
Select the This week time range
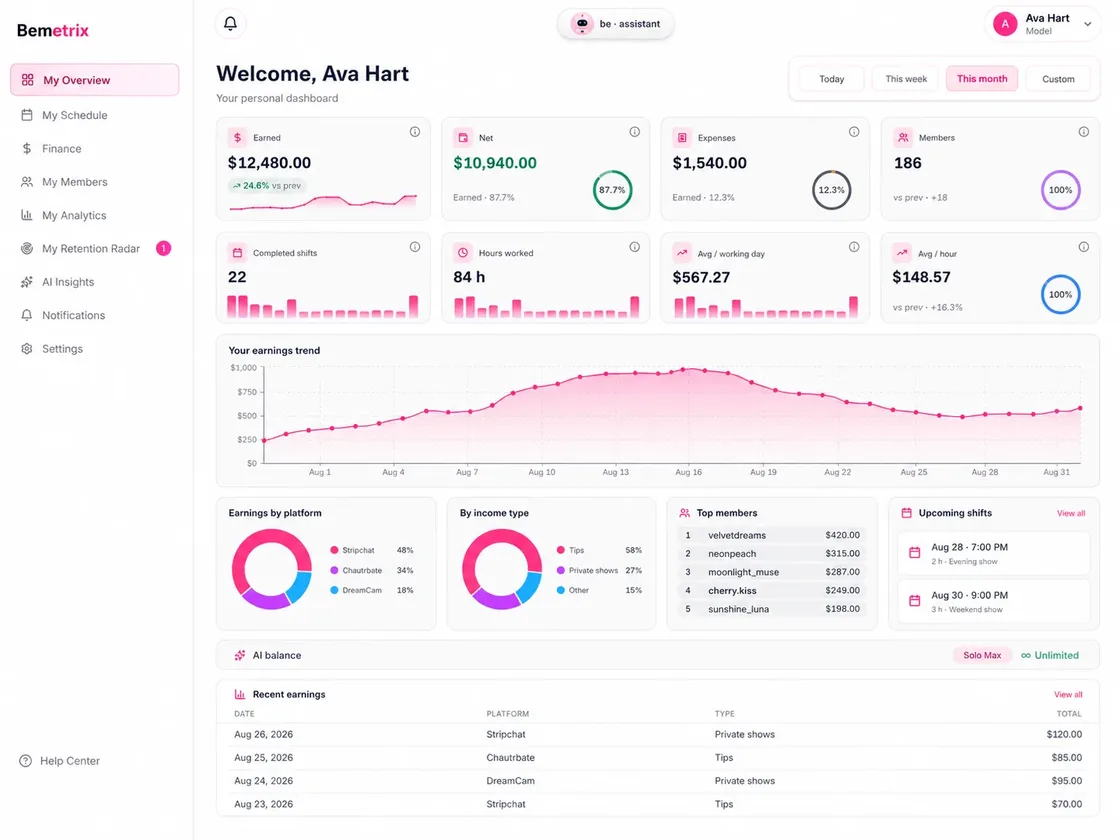pyautogui.click(x=906, y=79)
